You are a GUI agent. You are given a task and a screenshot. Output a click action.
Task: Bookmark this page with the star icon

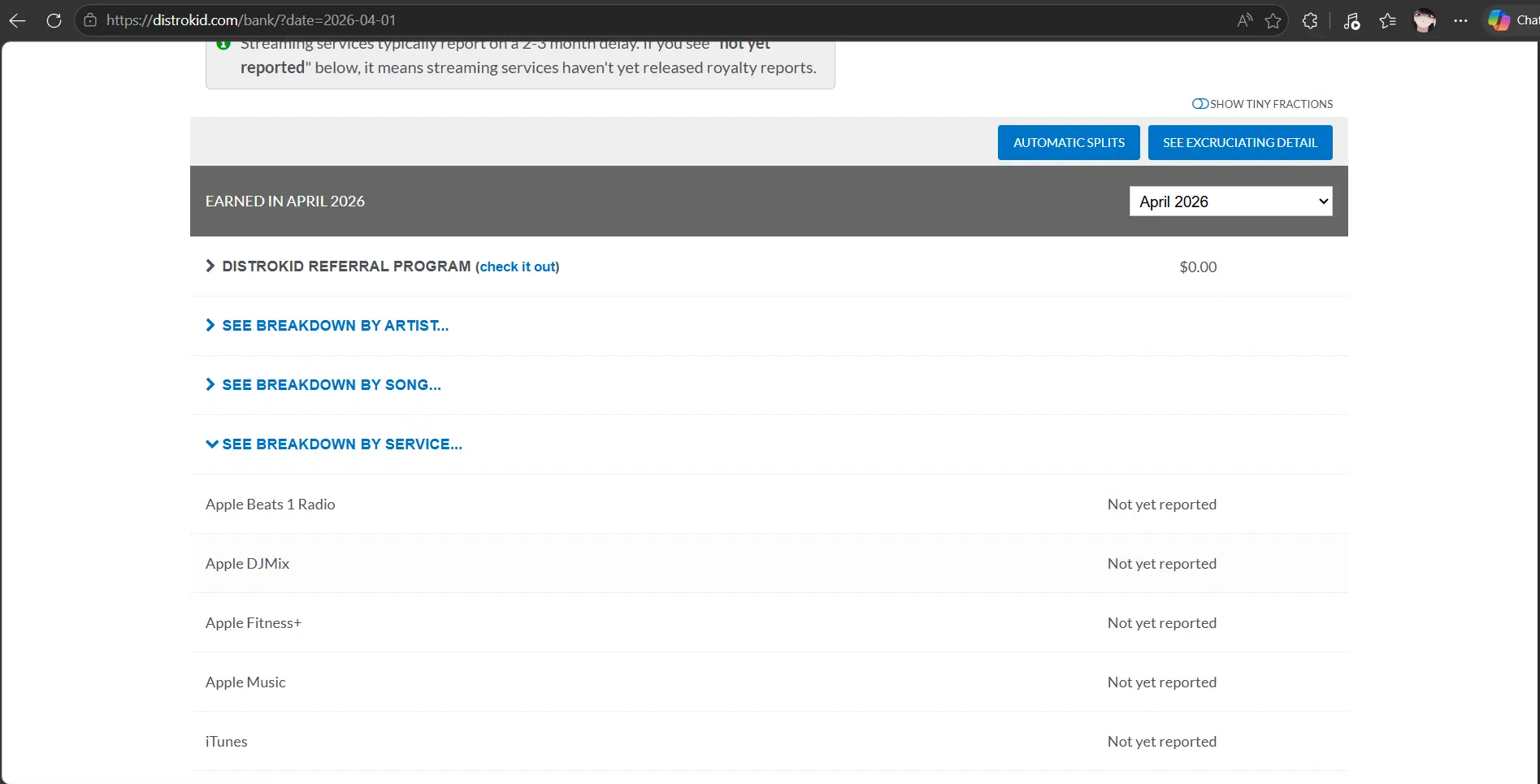[1273, 20]
